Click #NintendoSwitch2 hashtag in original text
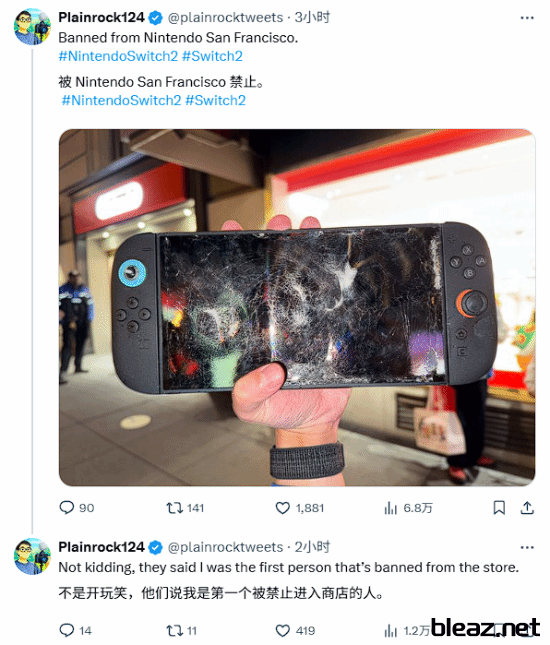 (x=118, y=56)
